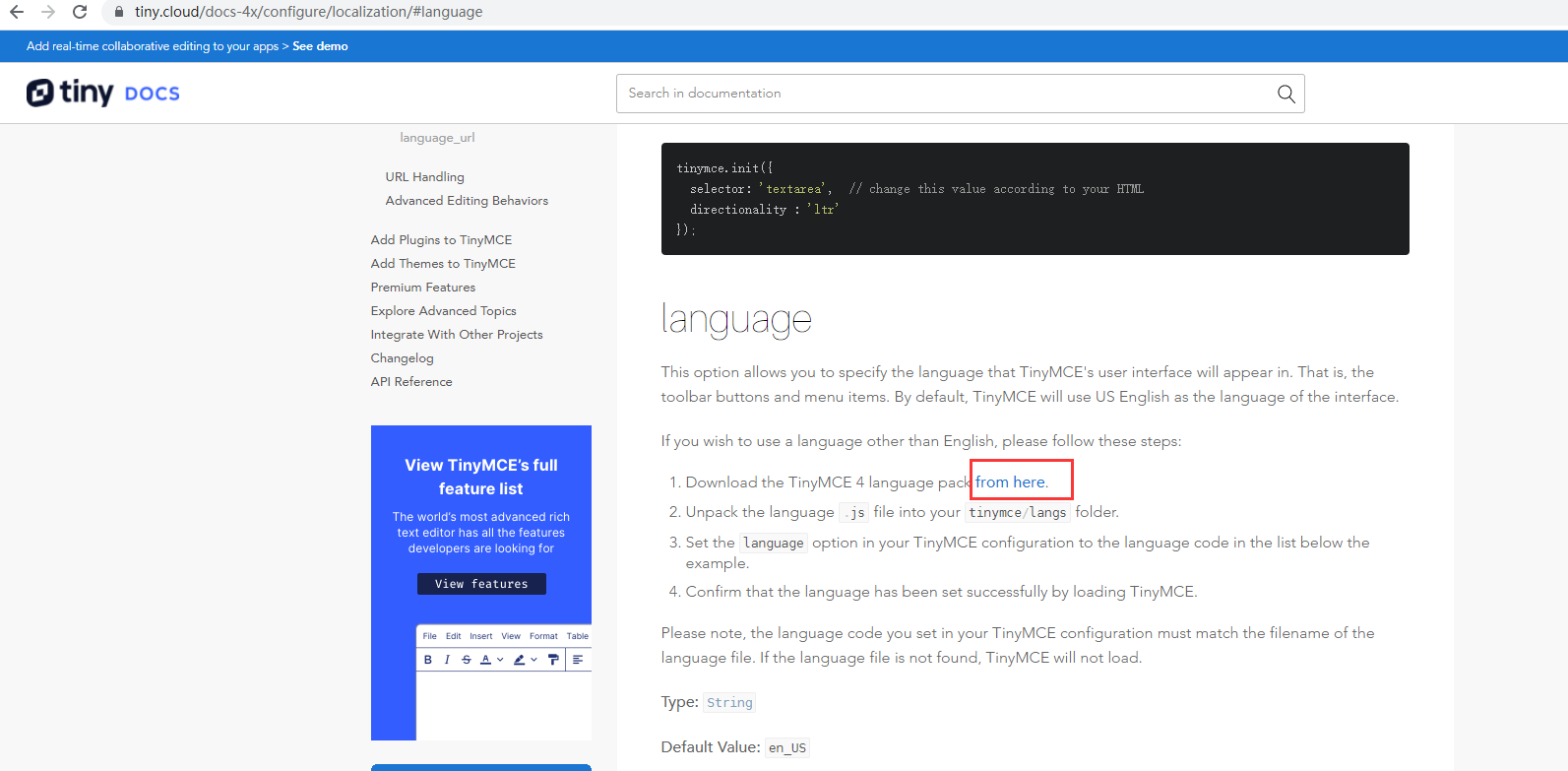Click the tiny DOCS logo
Screen dimensions: 1568x771
[x=103, y=93]
